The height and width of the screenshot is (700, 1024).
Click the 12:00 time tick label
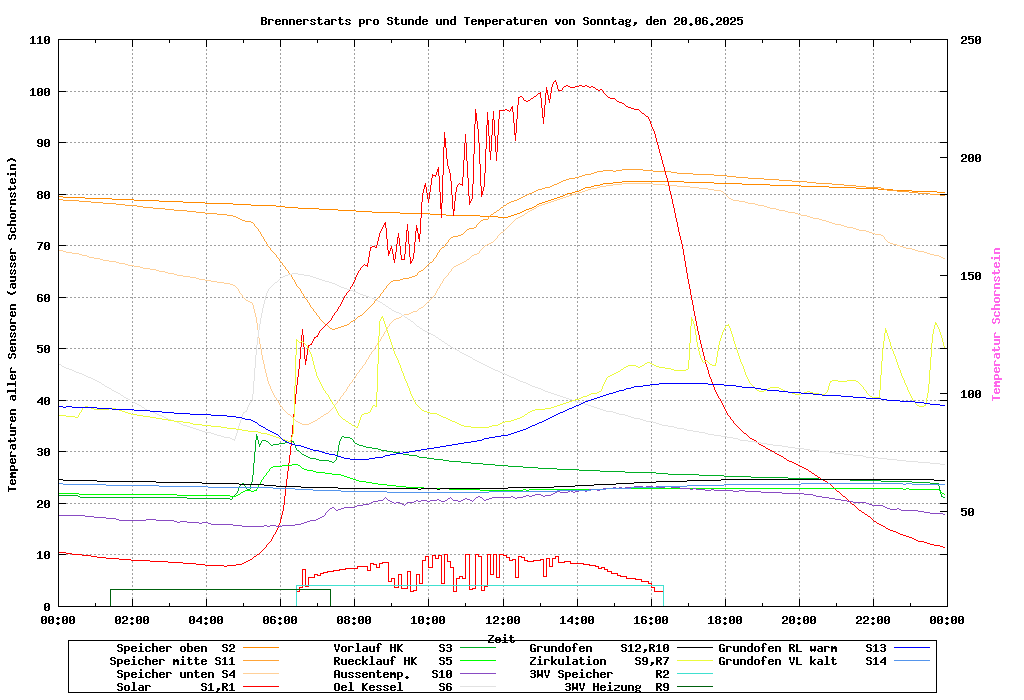[x=502, y=620]
